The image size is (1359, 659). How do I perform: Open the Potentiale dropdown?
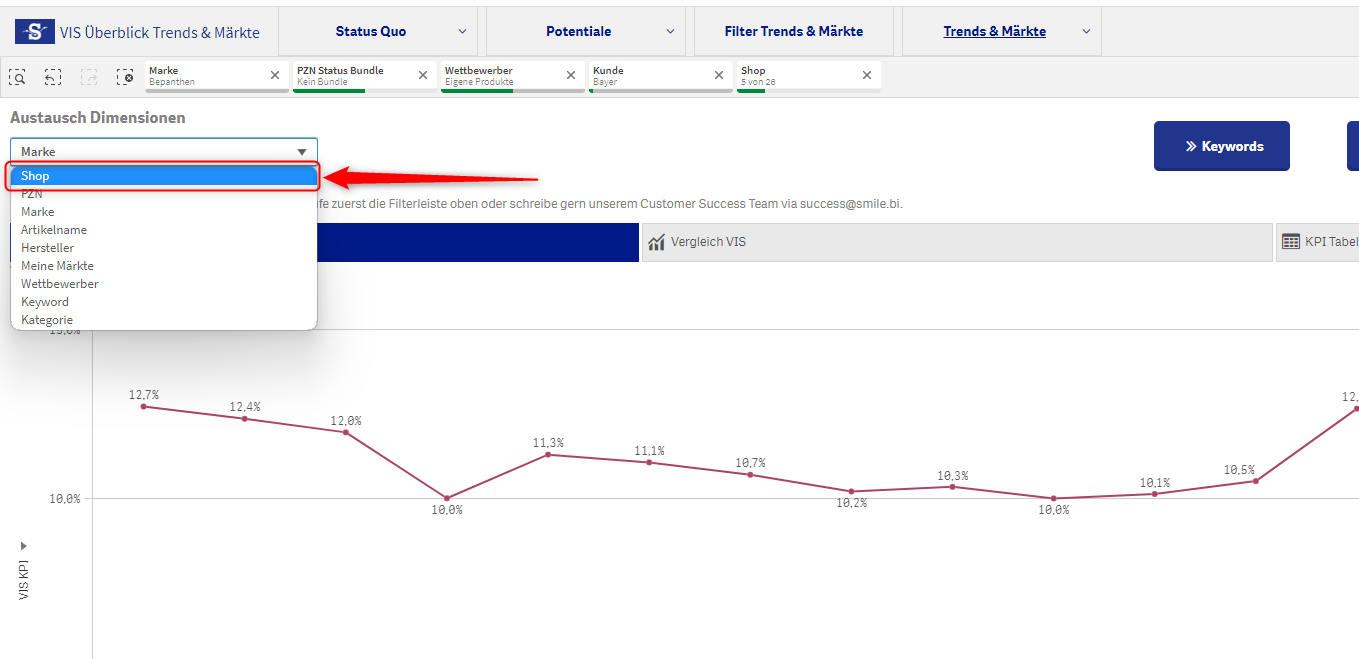pyautogui.click(x=670, y=32)
